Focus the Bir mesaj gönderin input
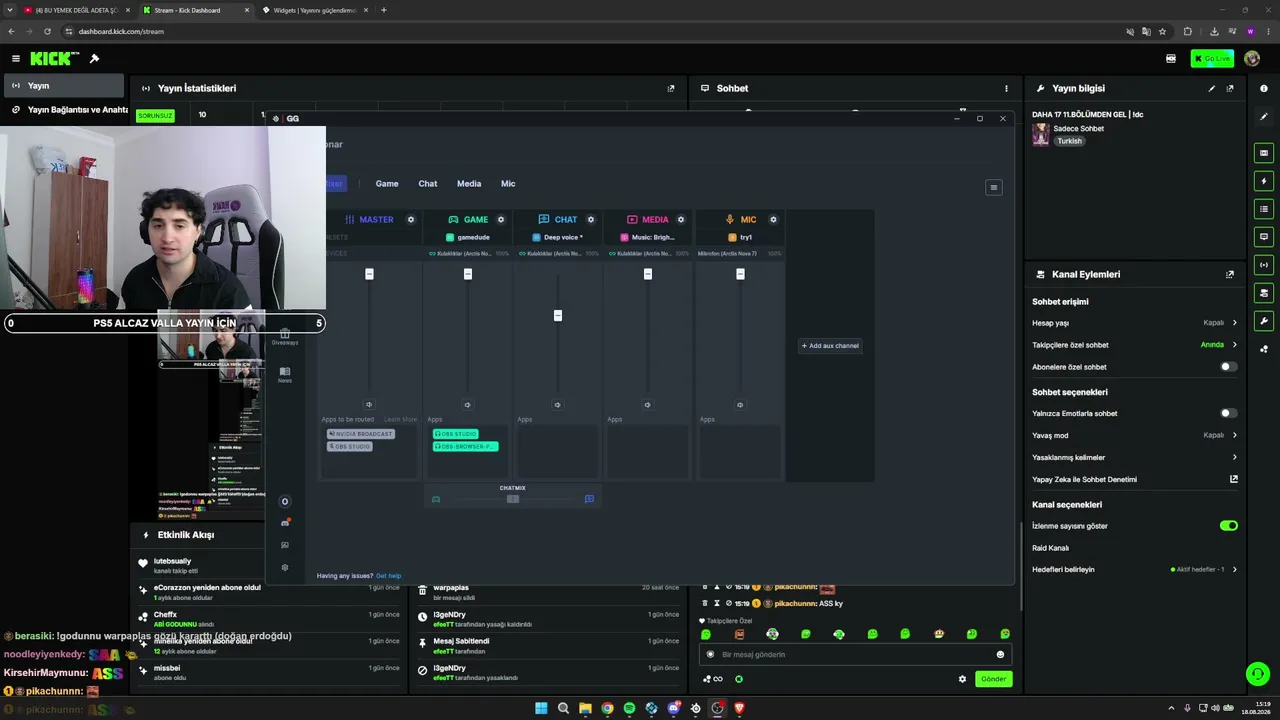 (x=855, y=655)
